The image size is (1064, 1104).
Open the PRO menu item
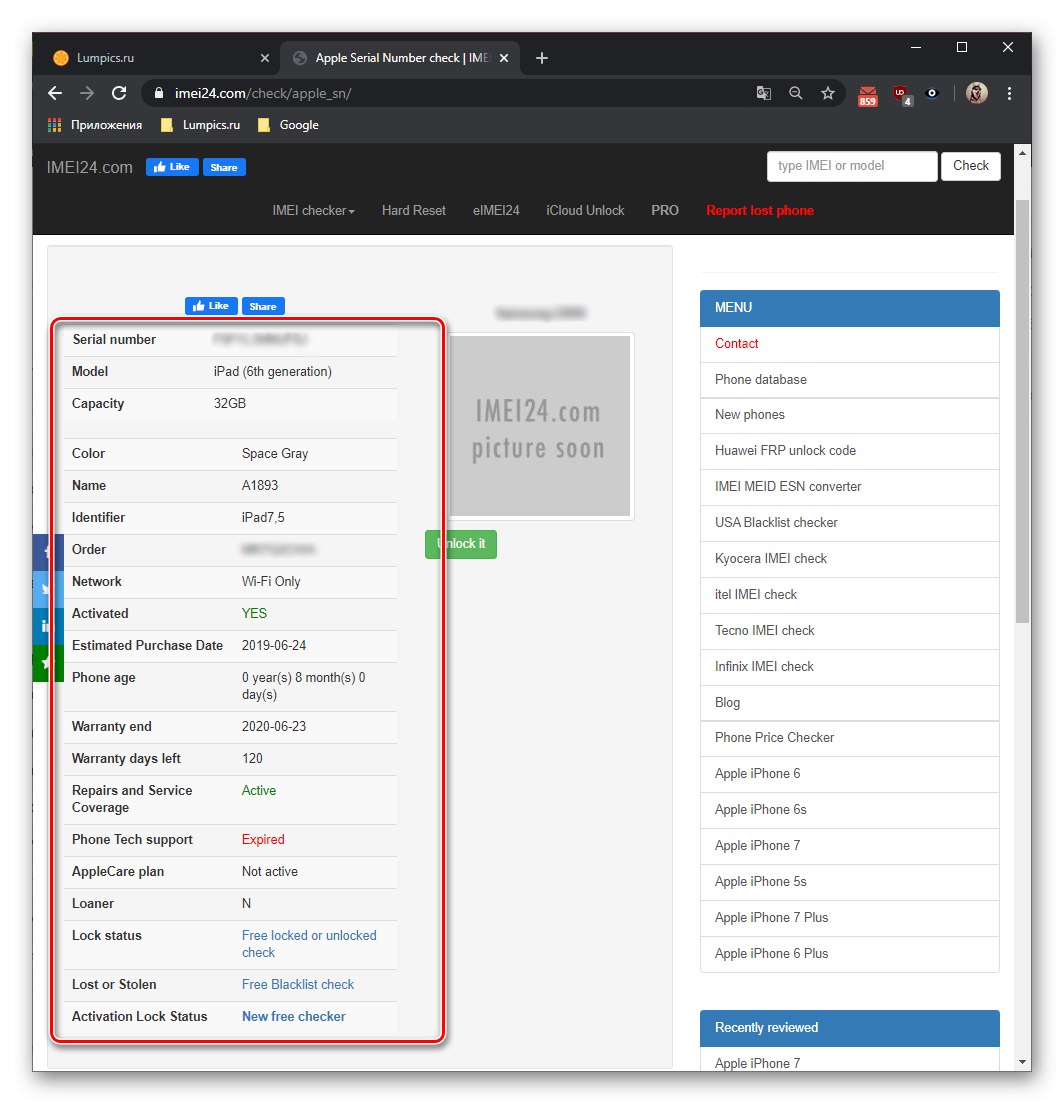(665, 211)
